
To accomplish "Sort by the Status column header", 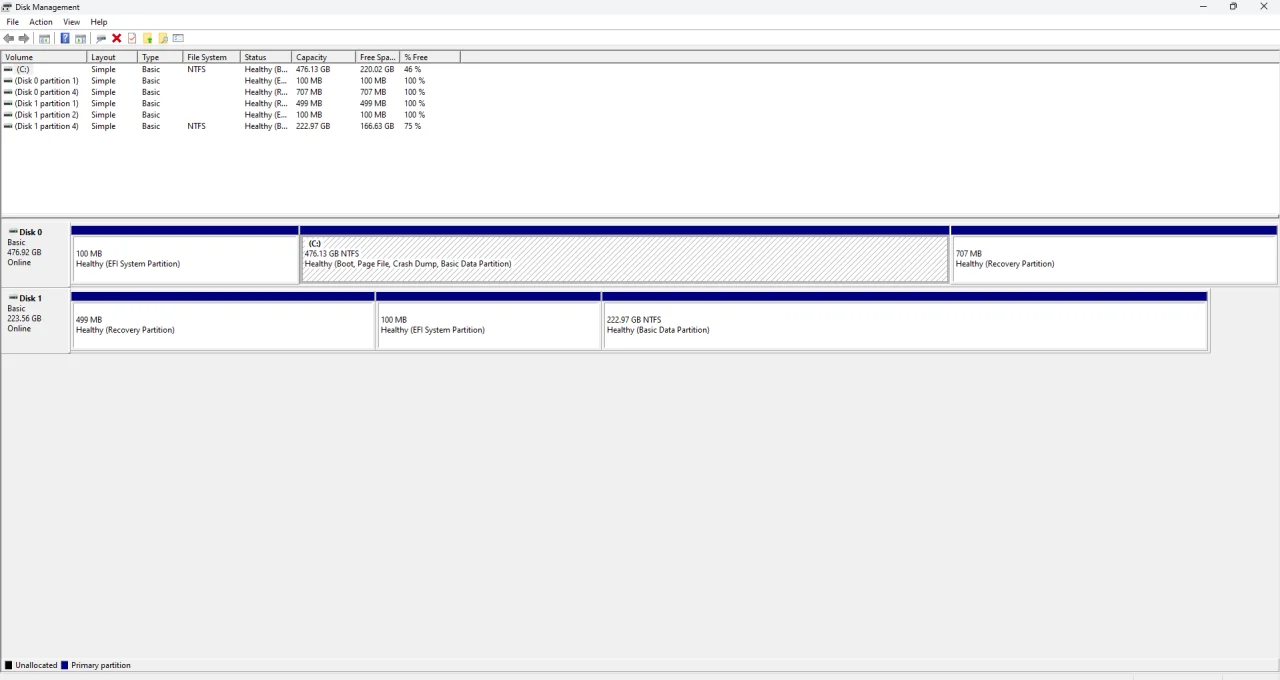I will [x=266, y=57].
